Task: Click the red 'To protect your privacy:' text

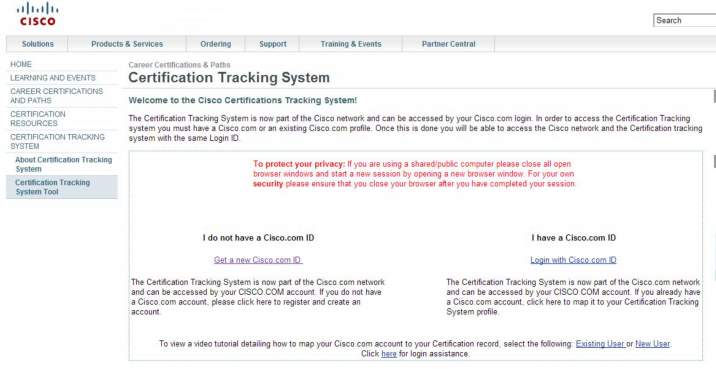Action: (299, 164)
